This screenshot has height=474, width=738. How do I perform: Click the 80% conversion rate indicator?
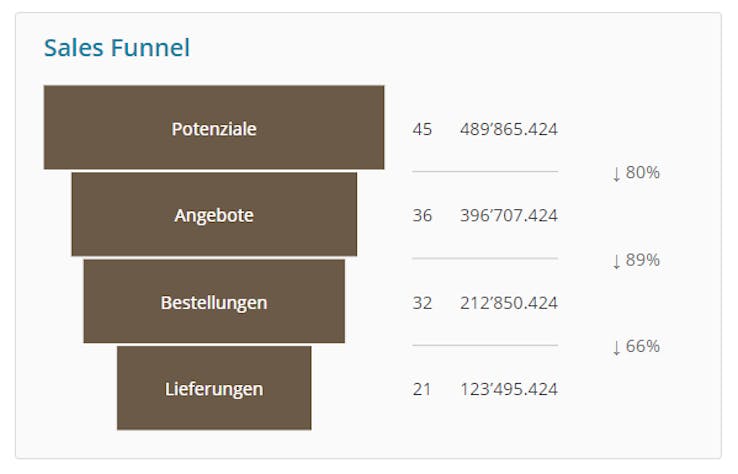click(x=642, y=173)
